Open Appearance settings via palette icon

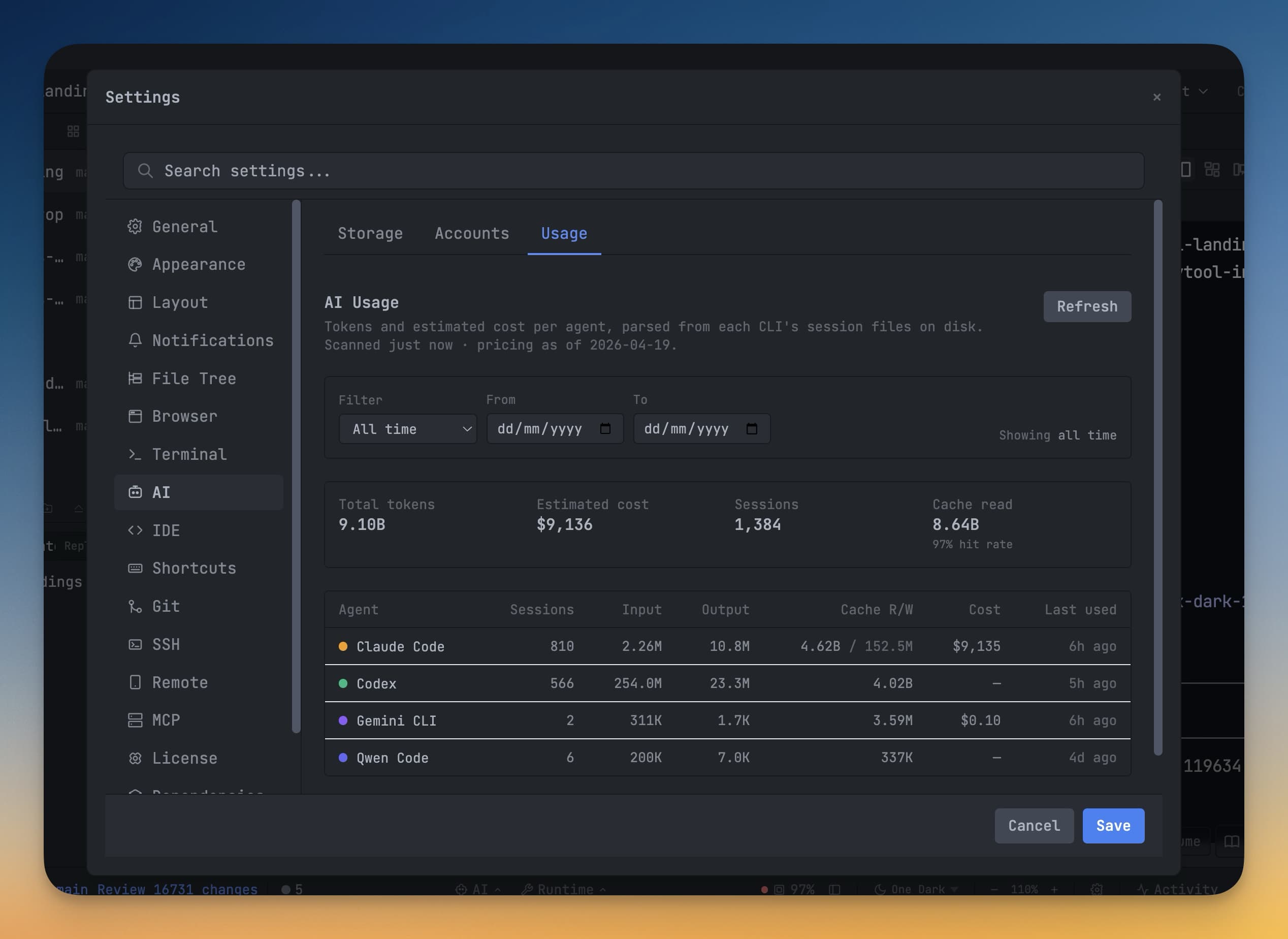click(x=135, y=264)
